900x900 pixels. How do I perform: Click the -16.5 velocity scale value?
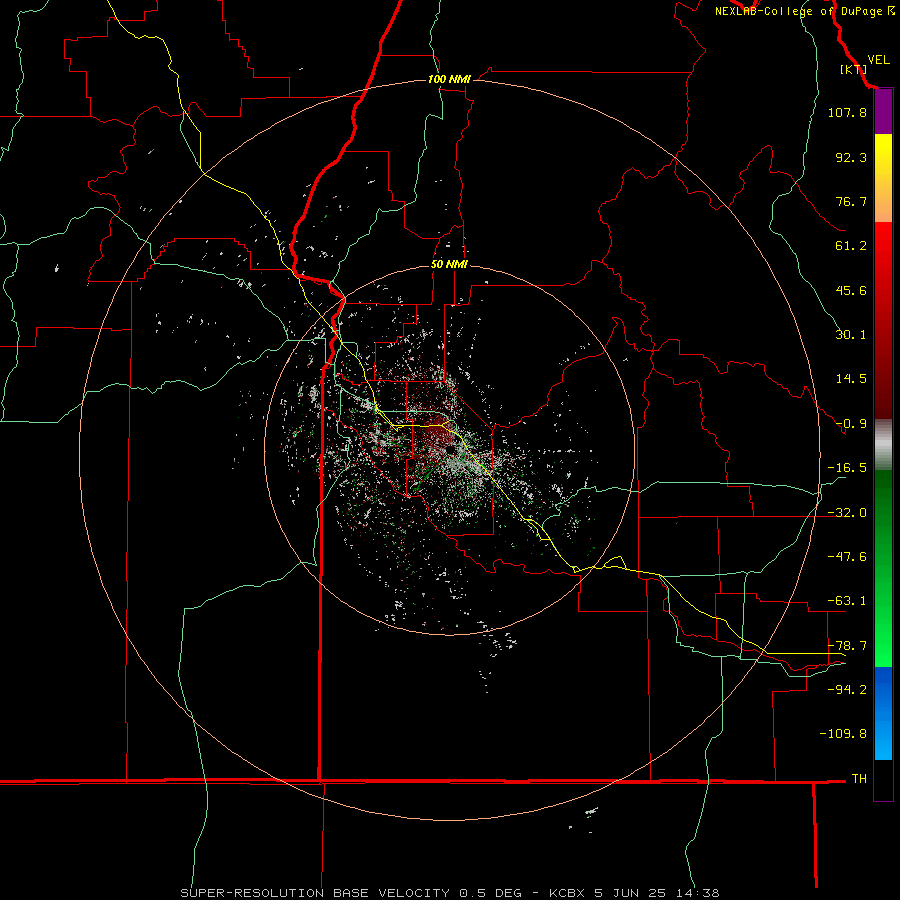coord(847,468)
